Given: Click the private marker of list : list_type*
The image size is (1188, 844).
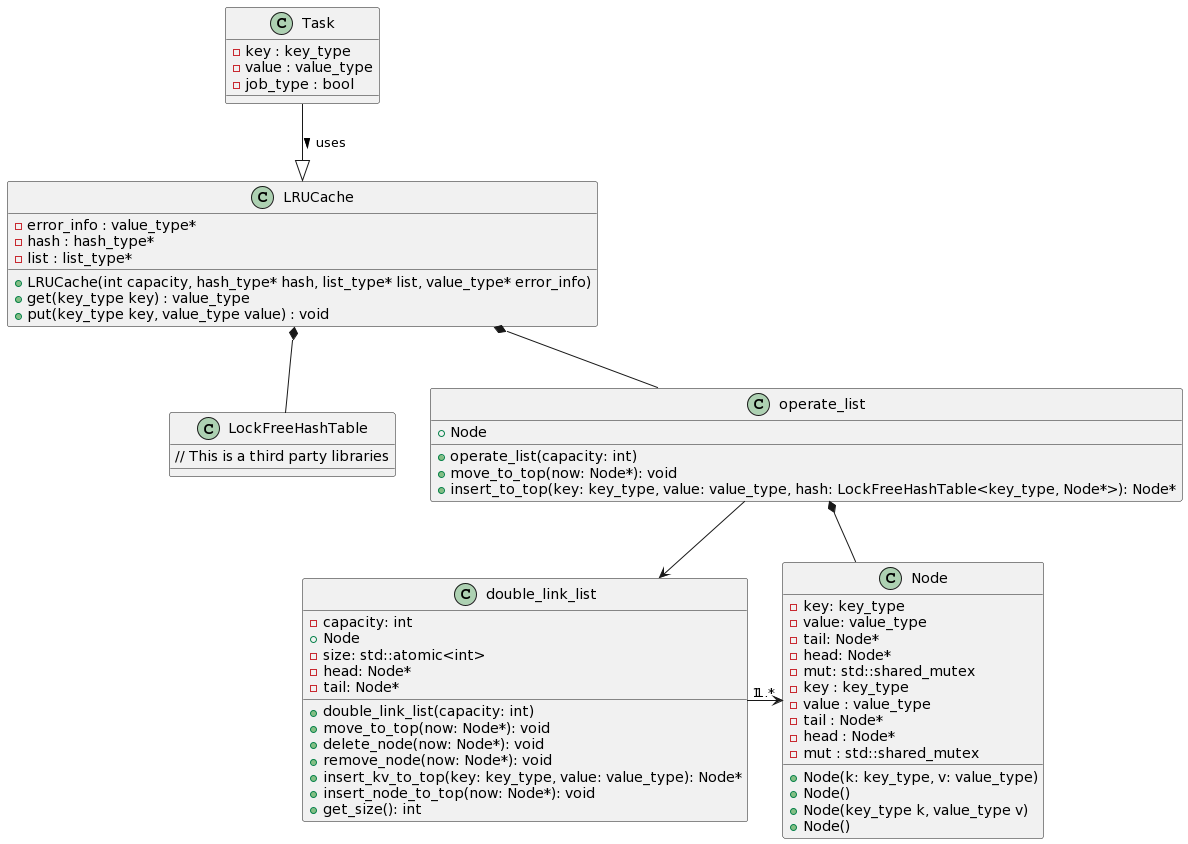Looking at the screenshot, I should 18,259.
